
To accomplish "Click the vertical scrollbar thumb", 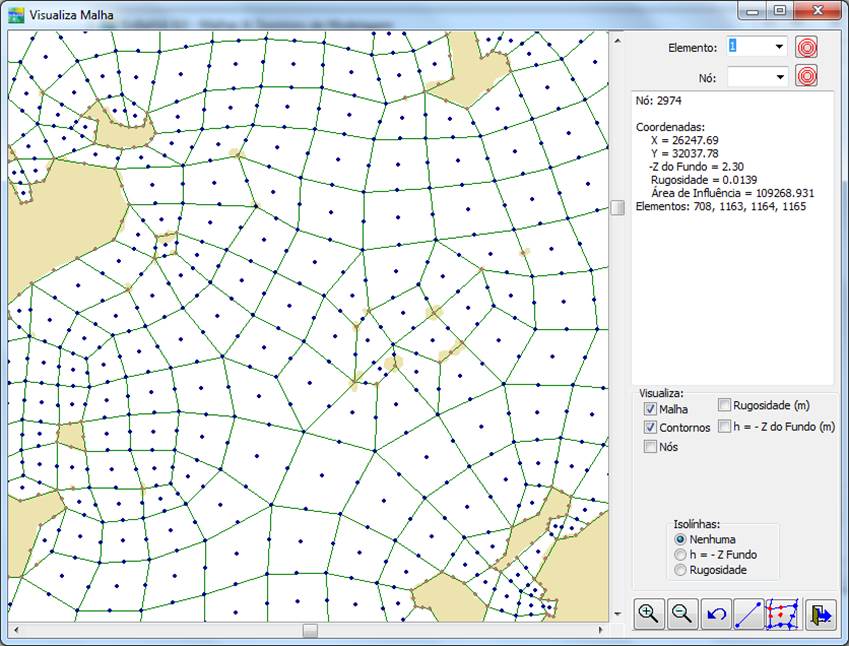I will tap(617, 207).
